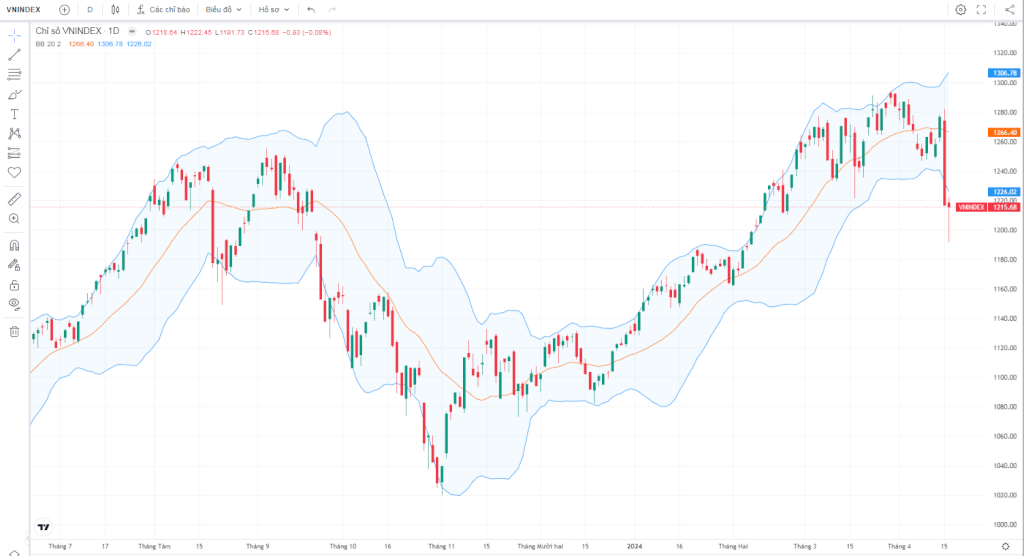The height and width of the screenshot is (556, 1024).
Task: Open the candlestick chart style selector
Action: tap(116, 10)
